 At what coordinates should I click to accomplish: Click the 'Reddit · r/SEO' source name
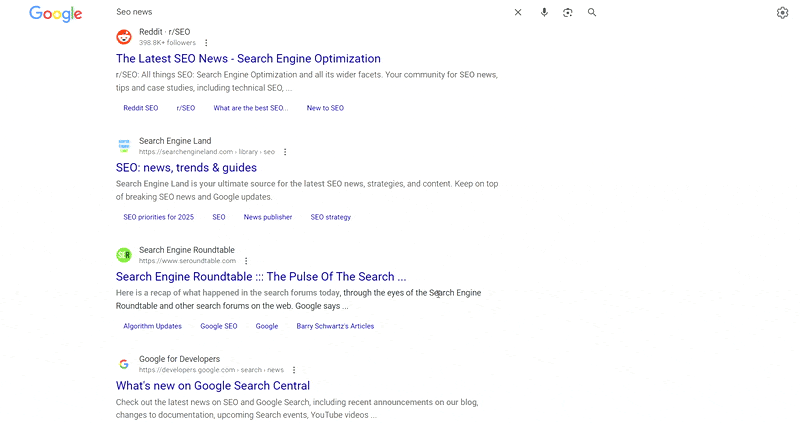(x=165, y=32)
